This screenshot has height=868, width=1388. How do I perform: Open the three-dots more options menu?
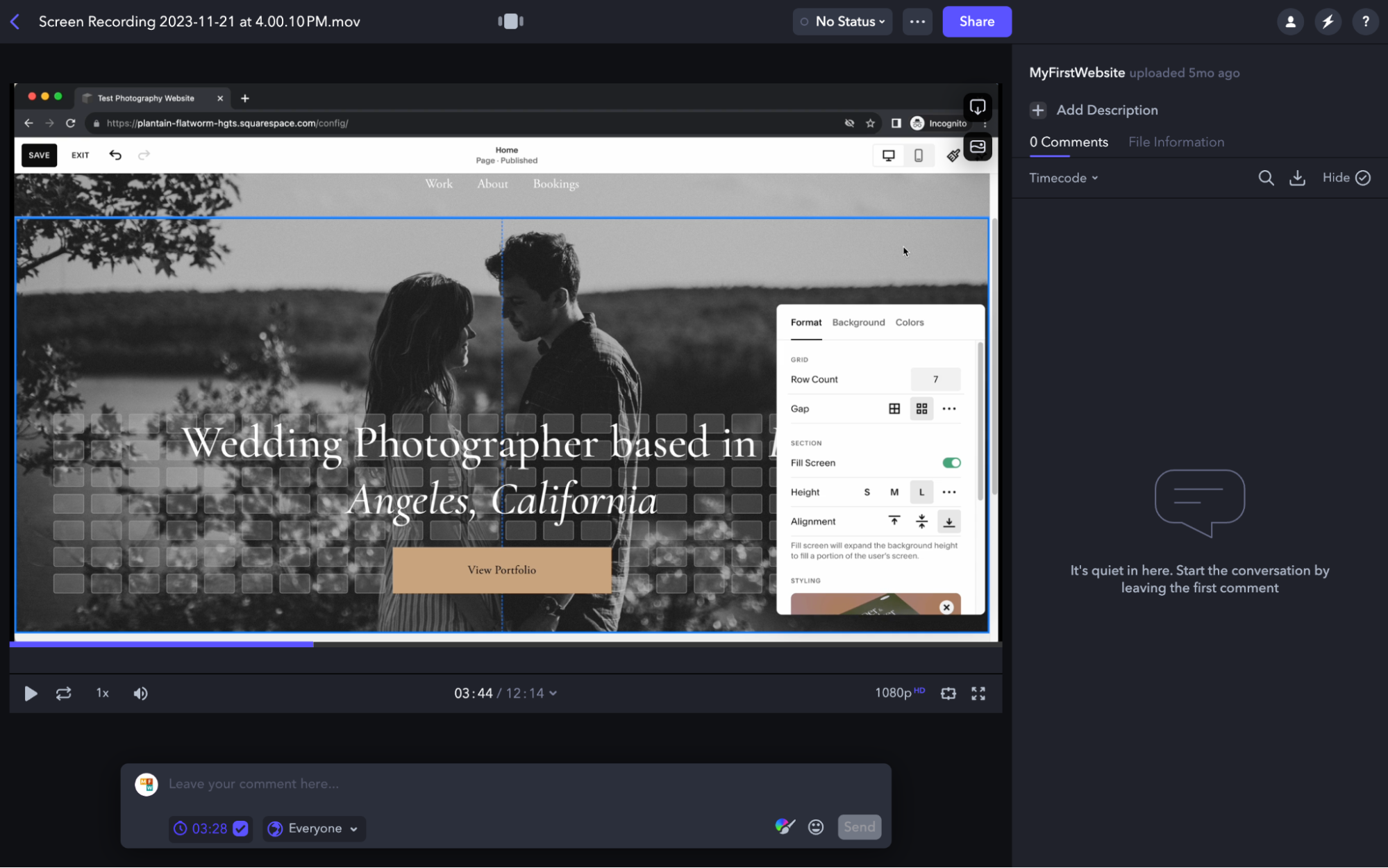[x=917, y=22]
